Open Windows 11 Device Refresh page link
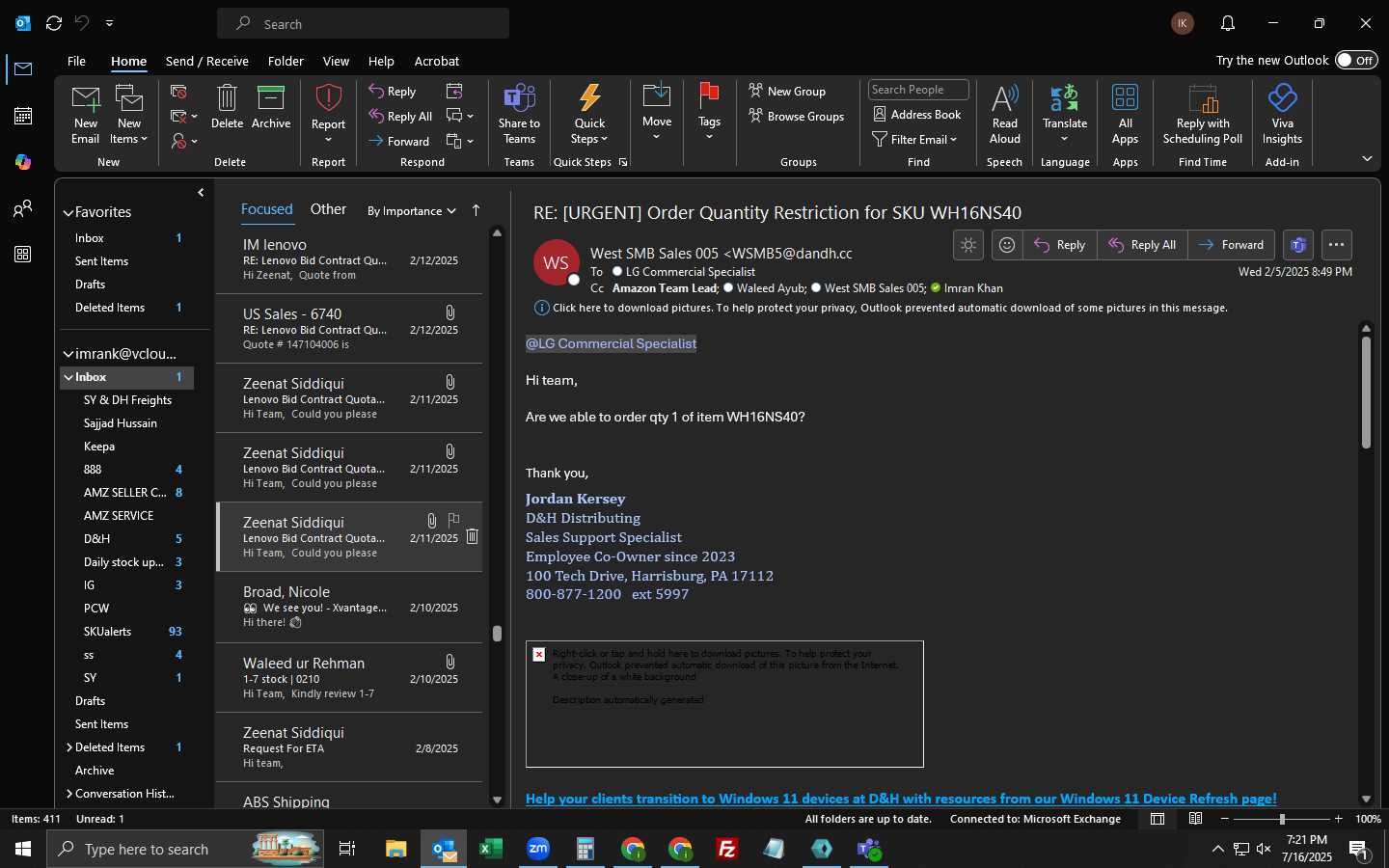 pos(901,799)
